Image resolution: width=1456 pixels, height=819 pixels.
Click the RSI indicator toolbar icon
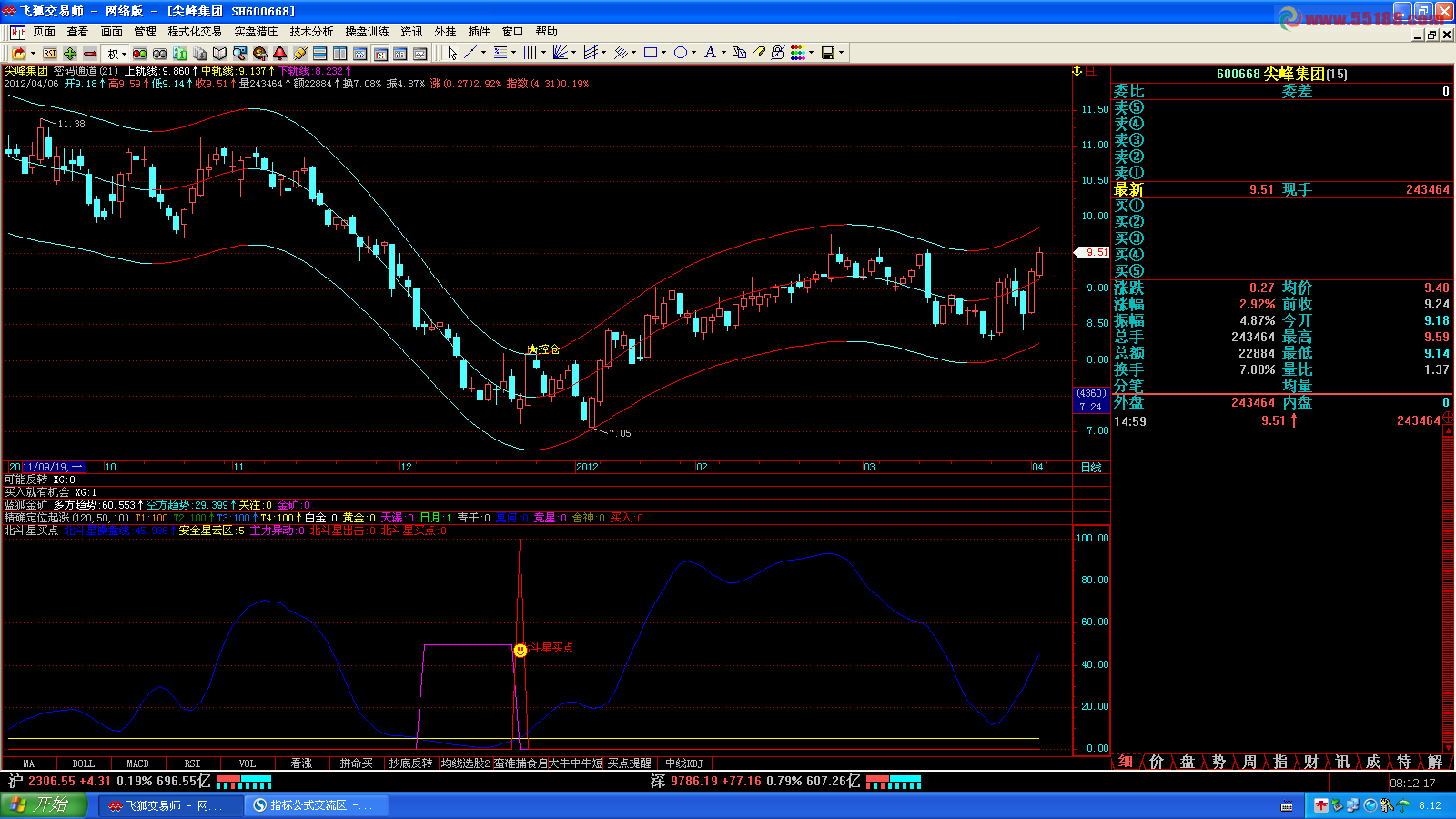pyautogui.click(x=50, y=54)
